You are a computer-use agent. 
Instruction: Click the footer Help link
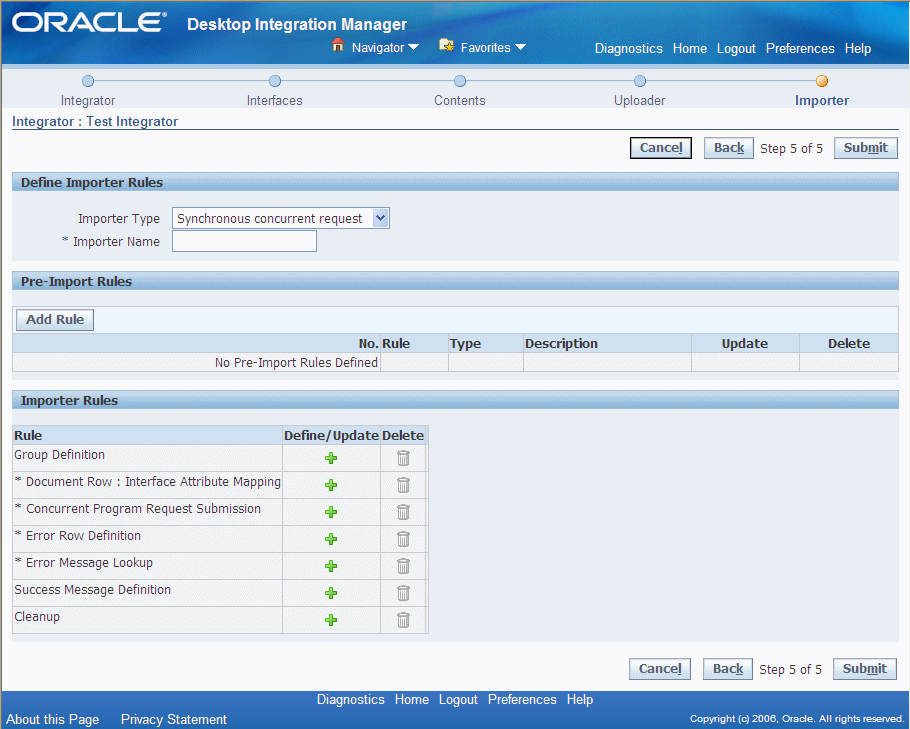tap(580, 699)
